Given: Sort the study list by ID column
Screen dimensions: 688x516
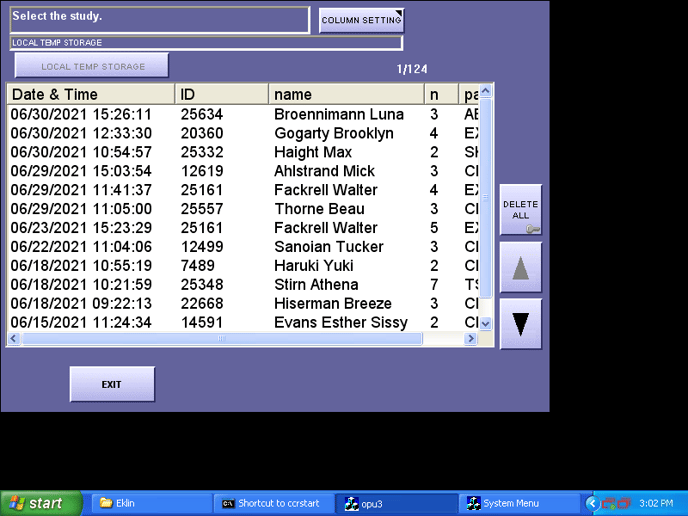Looking at the screenshot, I should click(x=221, y=94).
